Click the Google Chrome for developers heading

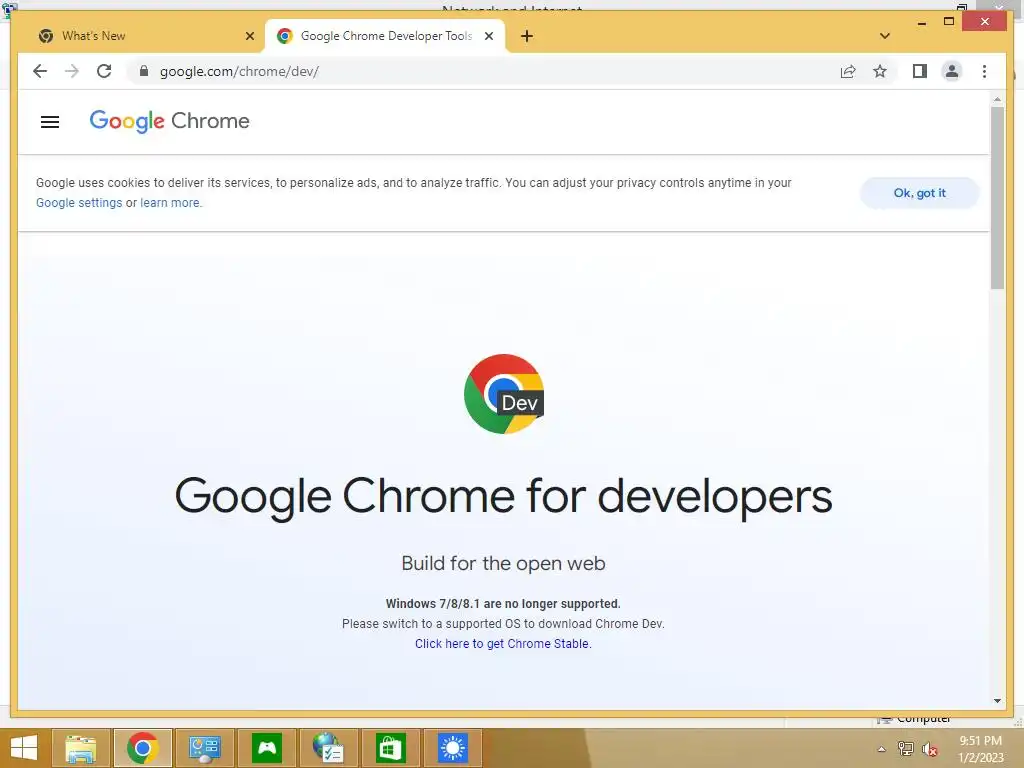point(504,496)
